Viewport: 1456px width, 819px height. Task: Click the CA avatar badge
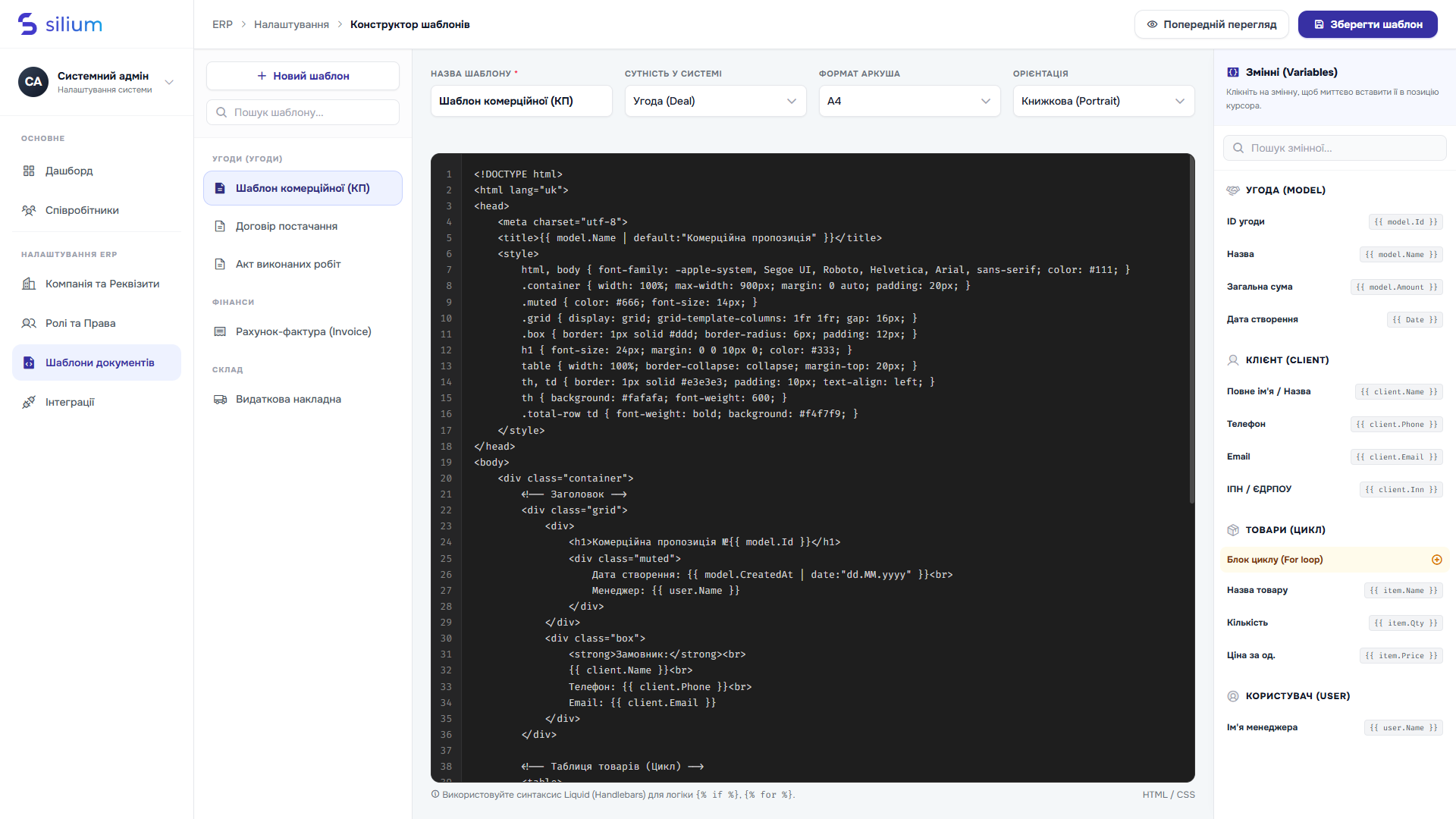tap(33, 82)
